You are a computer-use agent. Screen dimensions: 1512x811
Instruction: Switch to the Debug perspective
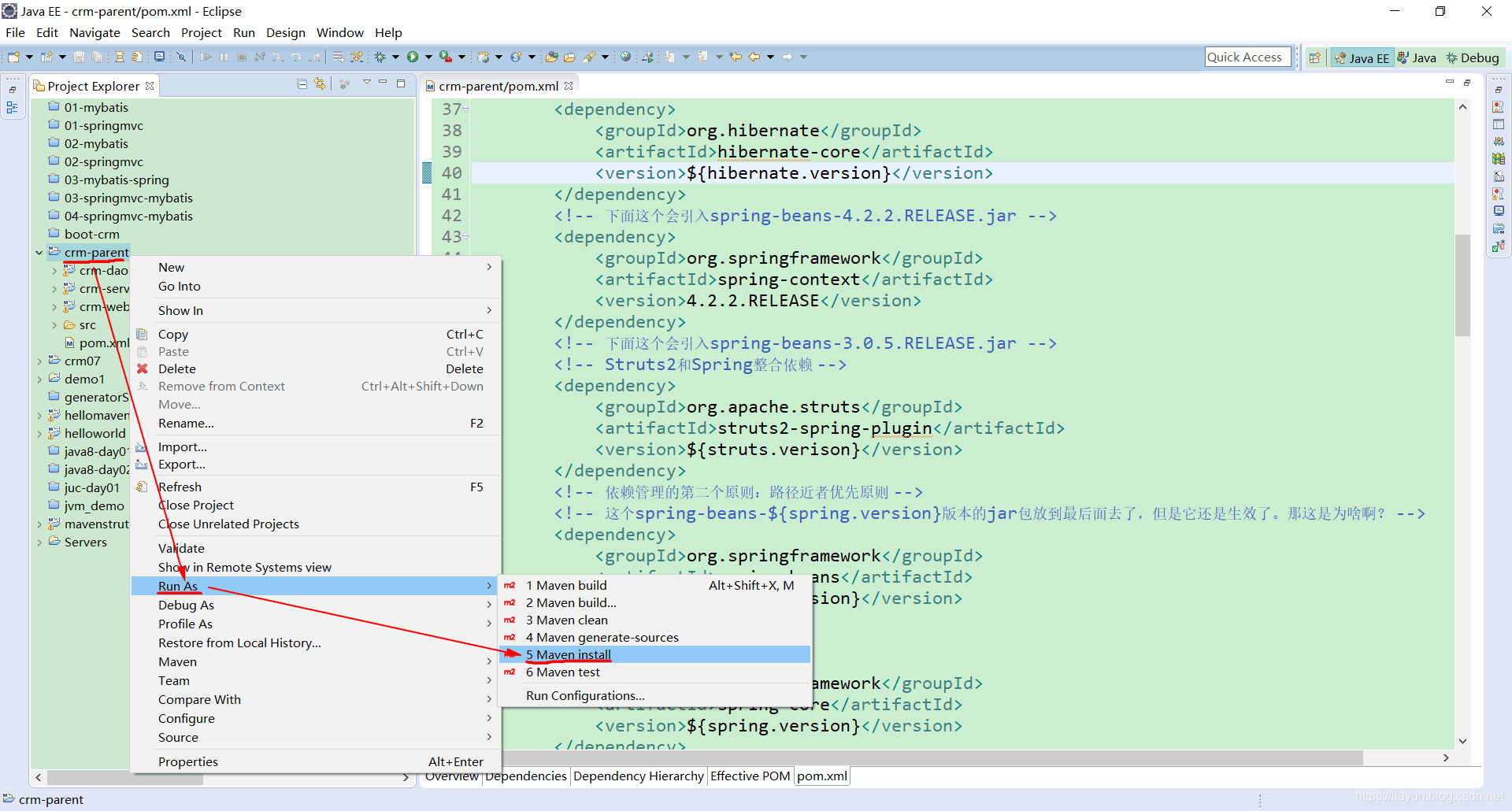pyautogui.click(x=1473, y=57)
